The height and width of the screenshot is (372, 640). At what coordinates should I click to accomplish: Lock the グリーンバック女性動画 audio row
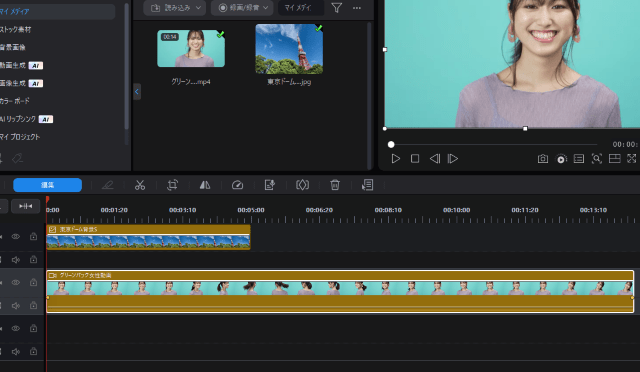pos(33,305)
